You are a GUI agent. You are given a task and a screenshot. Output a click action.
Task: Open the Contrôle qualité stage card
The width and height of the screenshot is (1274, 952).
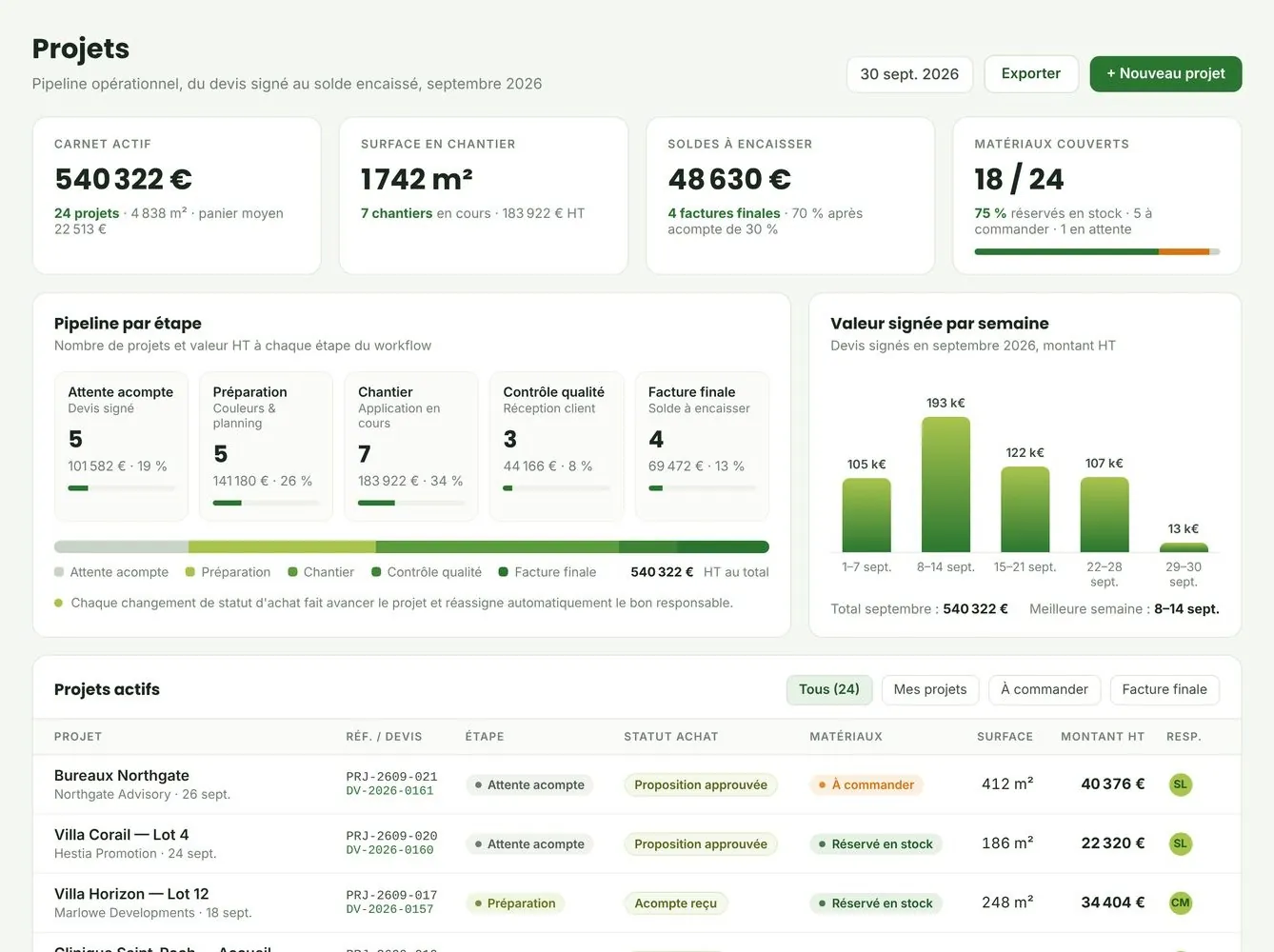coord(556,446)
